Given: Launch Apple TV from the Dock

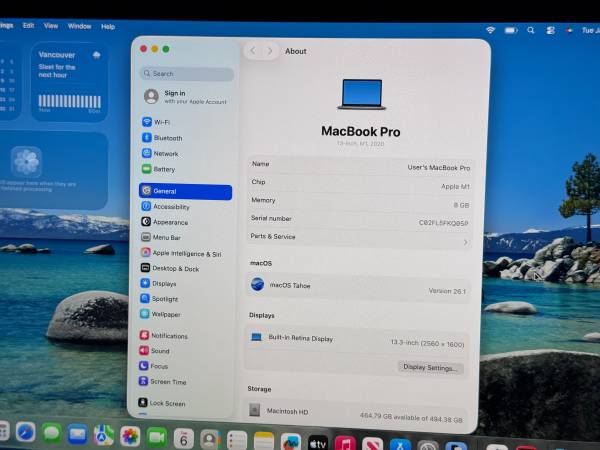Looking at the screenshot, I should pyautogui.click(x=317, y=441).
